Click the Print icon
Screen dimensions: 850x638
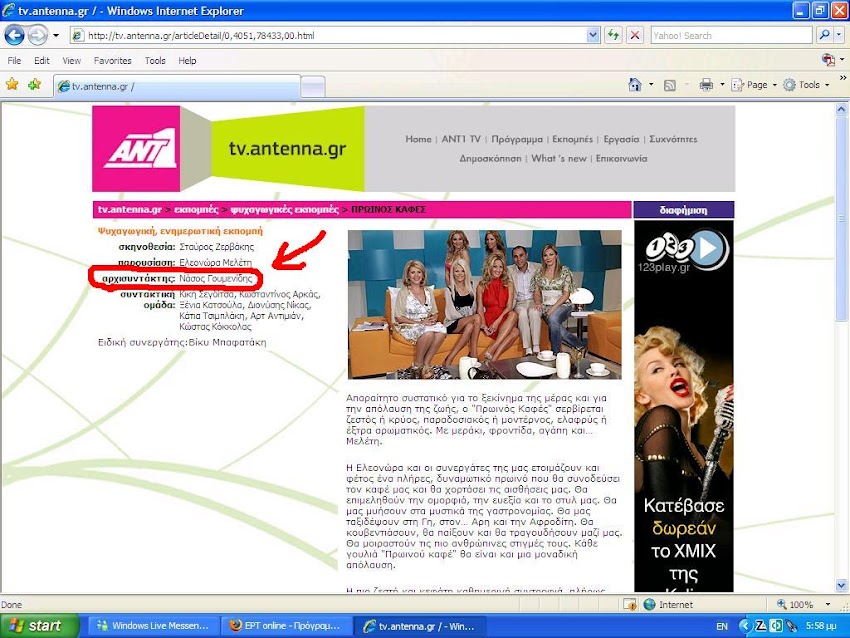pos(706,85)
